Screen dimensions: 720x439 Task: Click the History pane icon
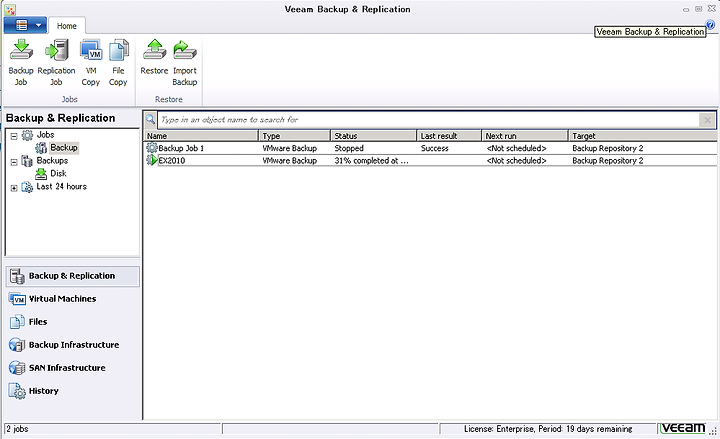[x=17, y=391]
